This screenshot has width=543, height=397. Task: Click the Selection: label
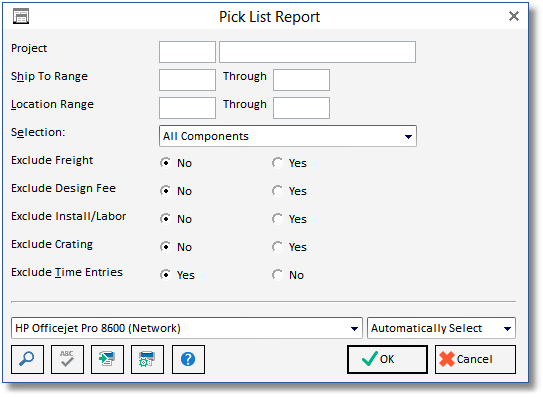tap(38, 132)
